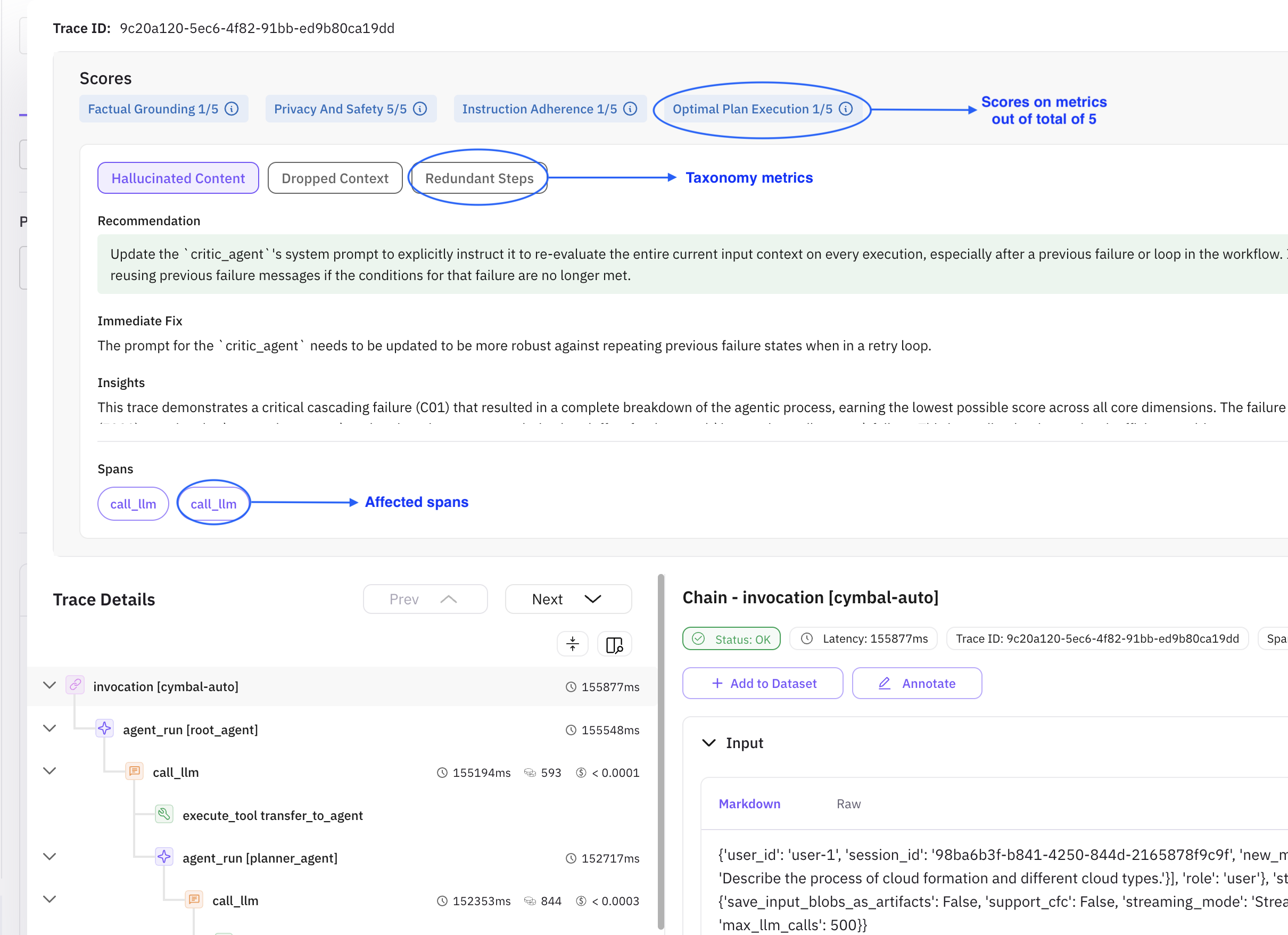The height and width of the screenshot is (935, 1288).
Task: Collapse the agent_run [root_agent] node
Action: [x=49, y=729]
